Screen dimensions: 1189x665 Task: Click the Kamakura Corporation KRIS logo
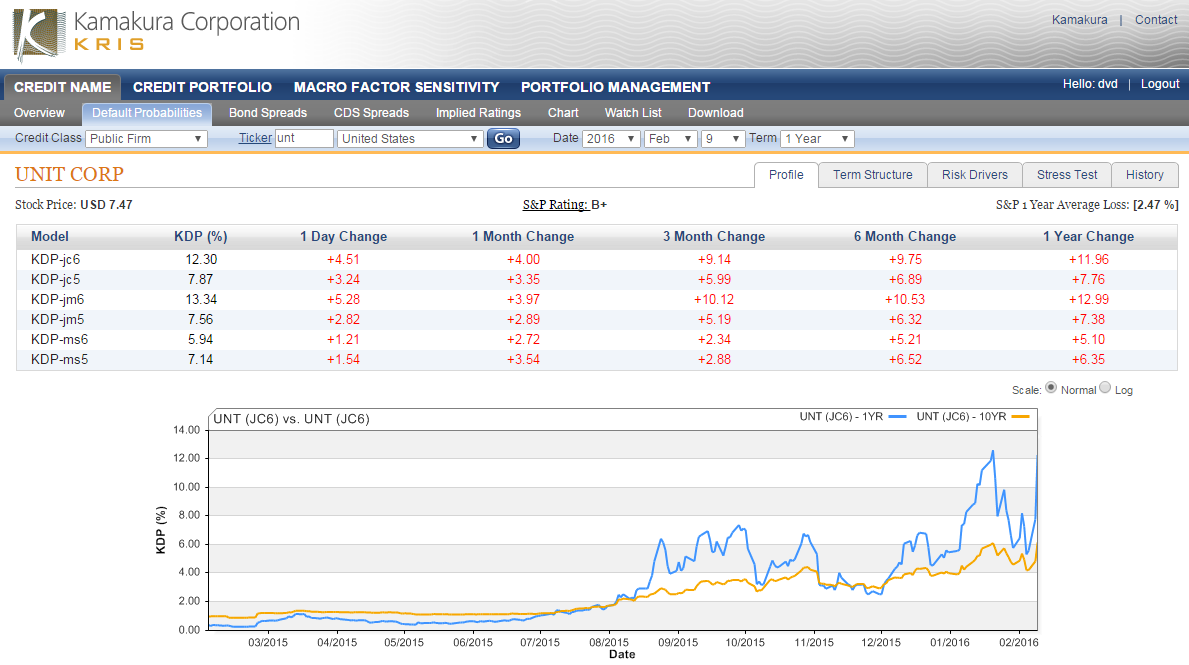coord(157,34)
